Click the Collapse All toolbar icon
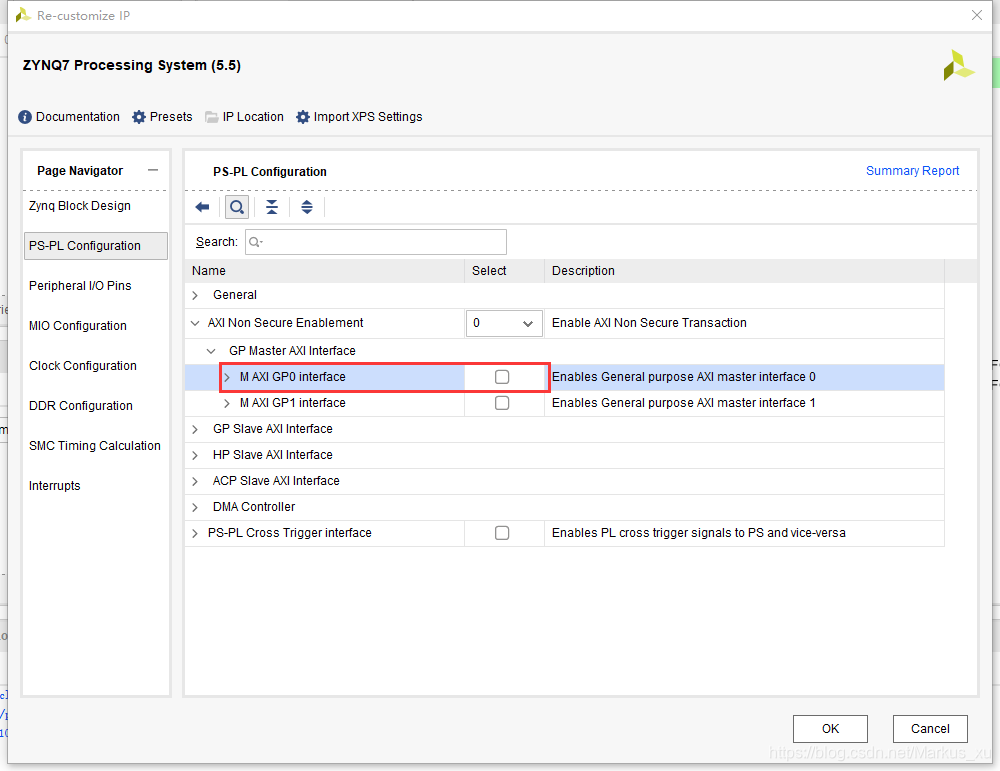The height and width of the screenshot is (771, 1000). (x=272, y=207)
